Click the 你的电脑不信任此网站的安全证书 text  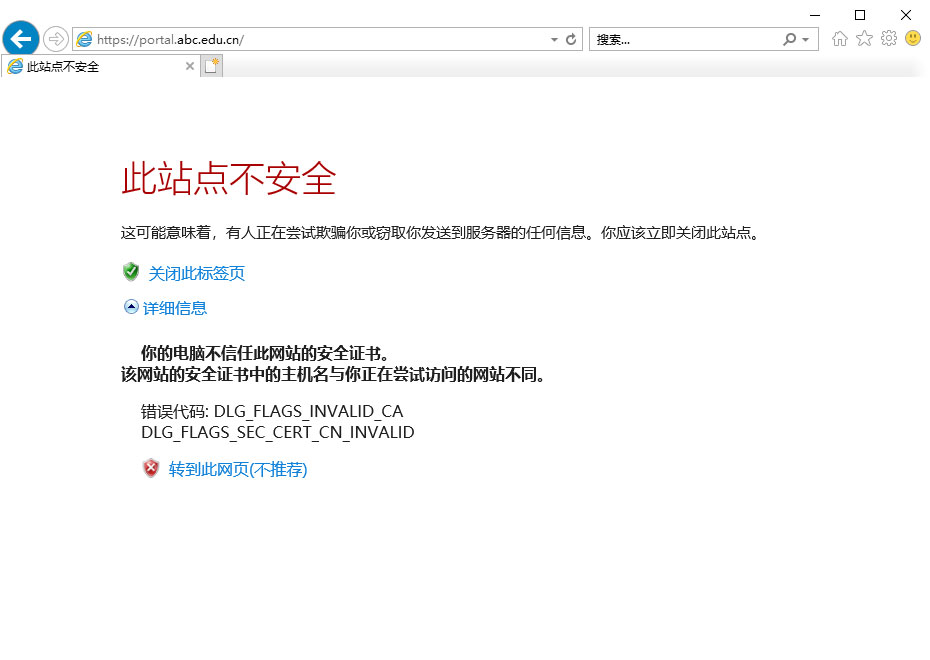tap(265, 353)
